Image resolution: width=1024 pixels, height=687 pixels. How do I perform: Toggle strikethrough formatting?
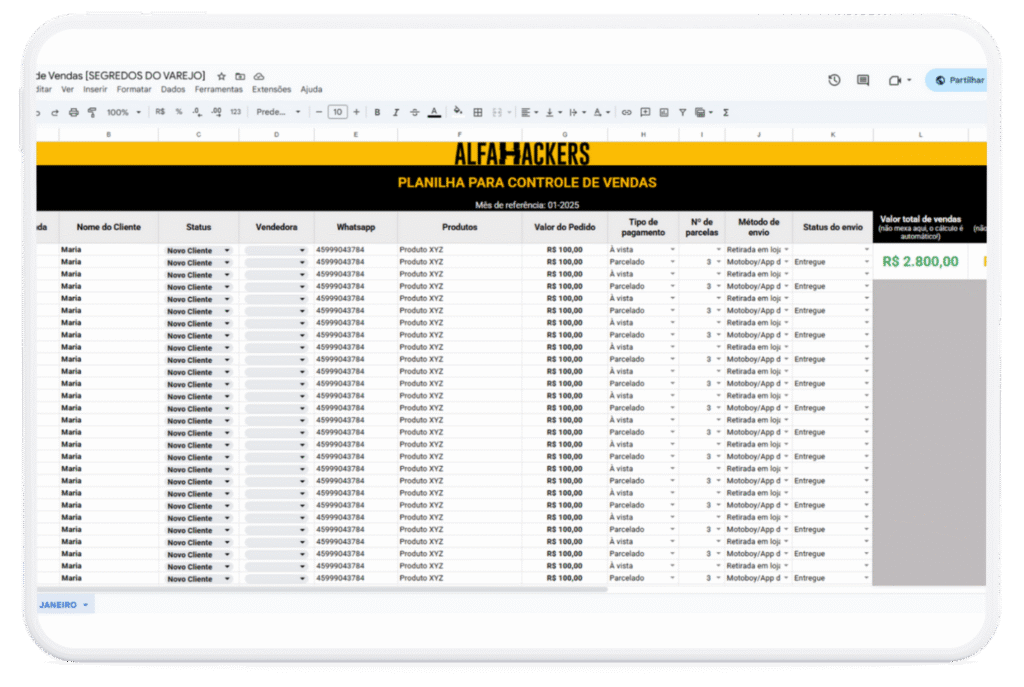pos(415,112)
